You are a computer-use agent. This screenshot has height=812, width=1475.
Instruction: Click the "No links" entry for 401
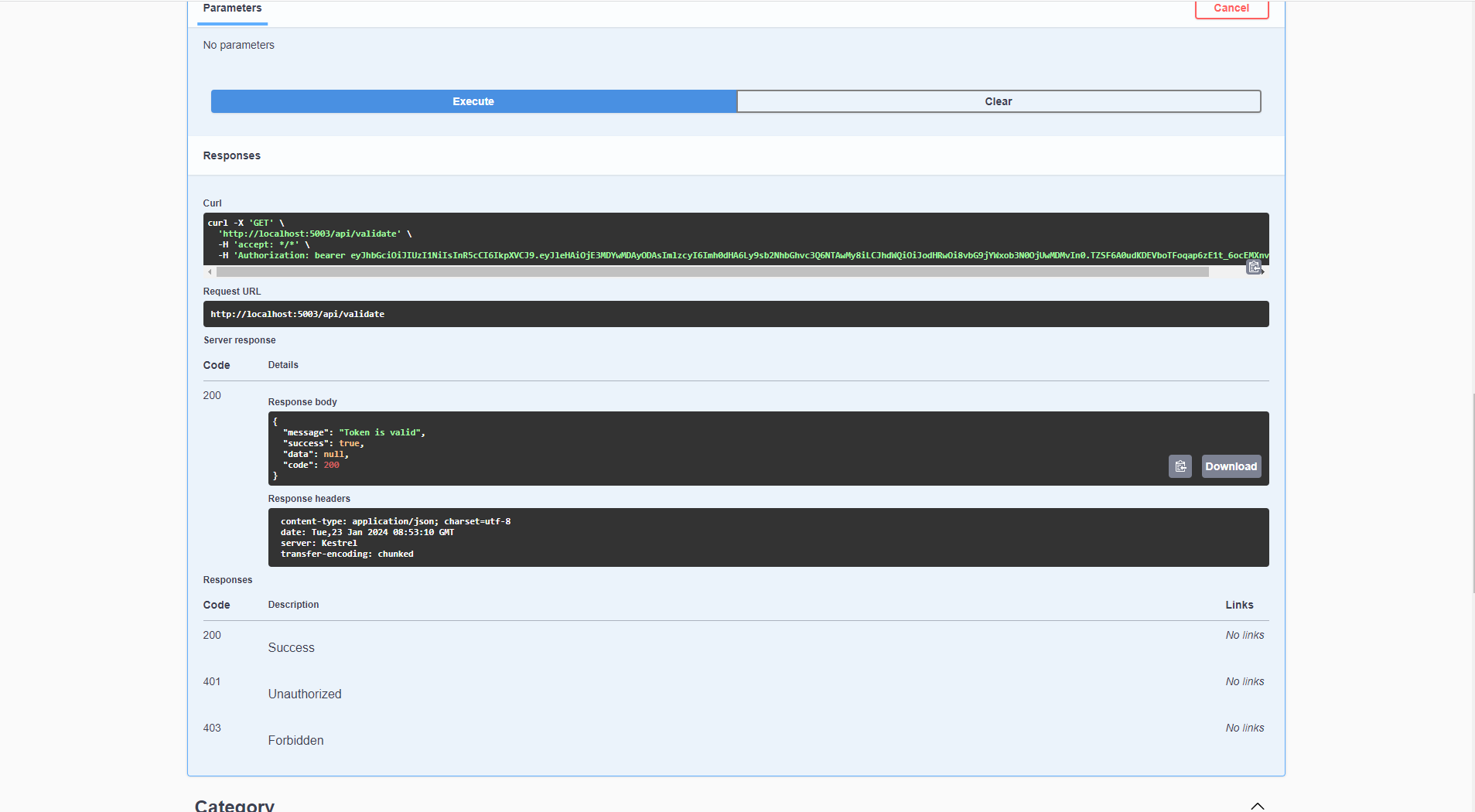pyautogui.click(x=1245, y=681)
